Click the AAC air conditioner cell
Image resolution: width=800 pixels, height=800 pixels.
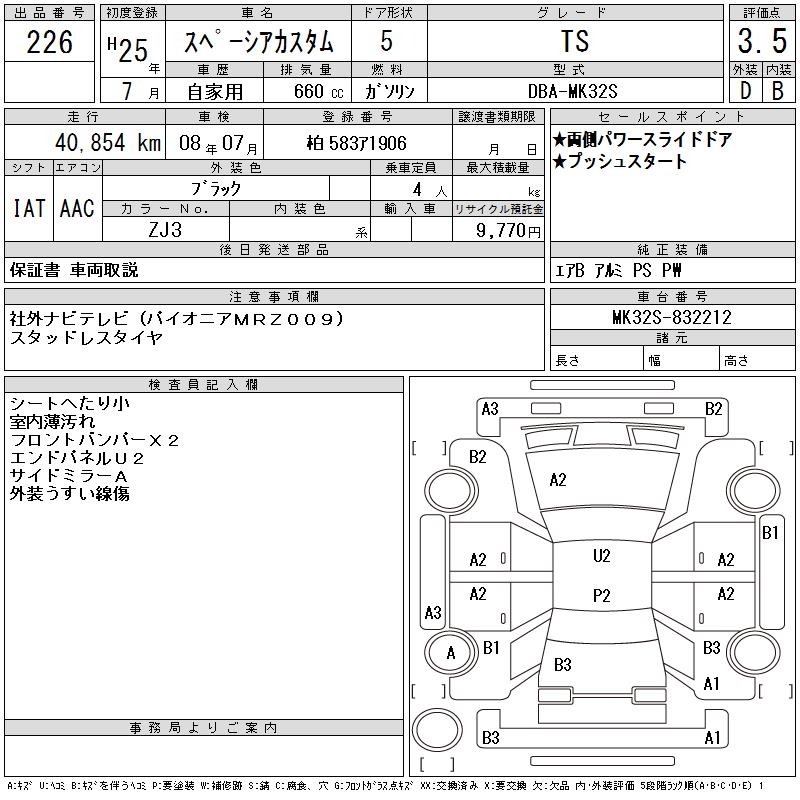[x=78, y=208]
